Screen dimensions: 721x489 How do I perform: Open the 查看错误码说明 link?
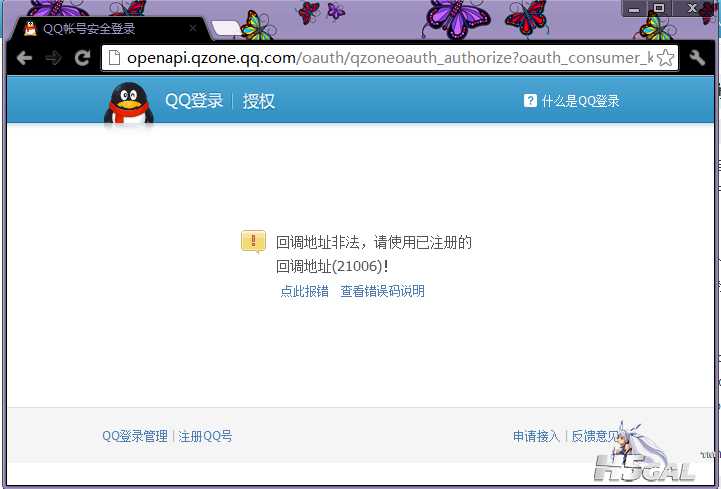382,291
